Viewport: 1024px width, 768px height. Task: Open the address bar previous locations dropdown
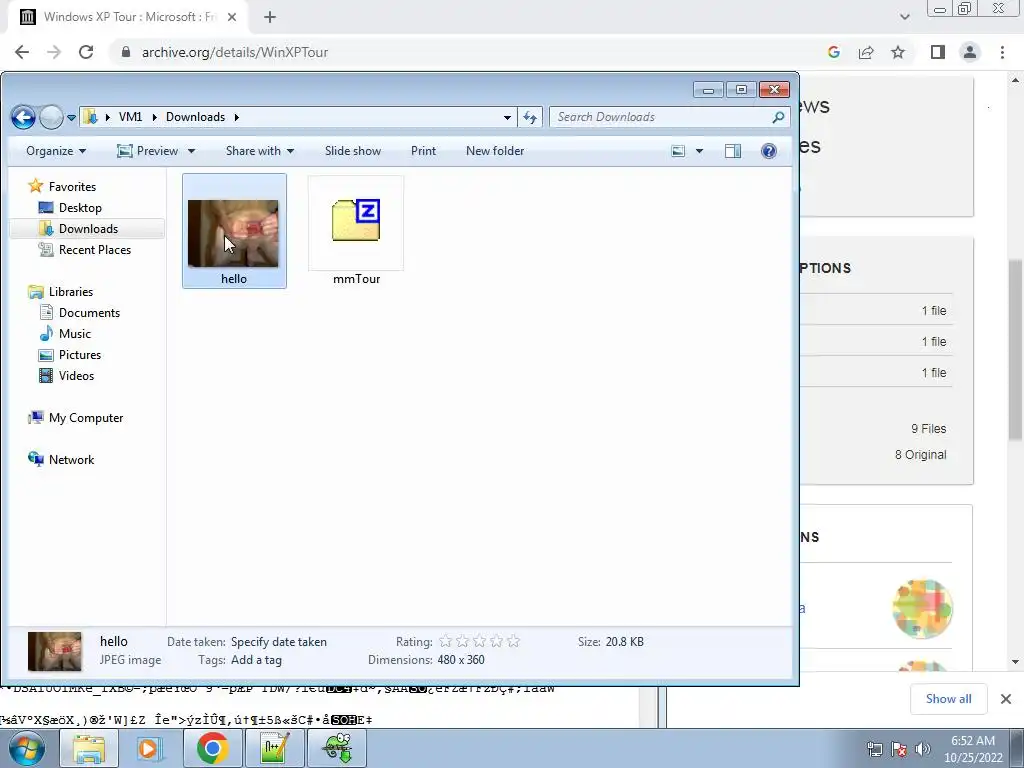pyautogui.click(x=507, y=118)
